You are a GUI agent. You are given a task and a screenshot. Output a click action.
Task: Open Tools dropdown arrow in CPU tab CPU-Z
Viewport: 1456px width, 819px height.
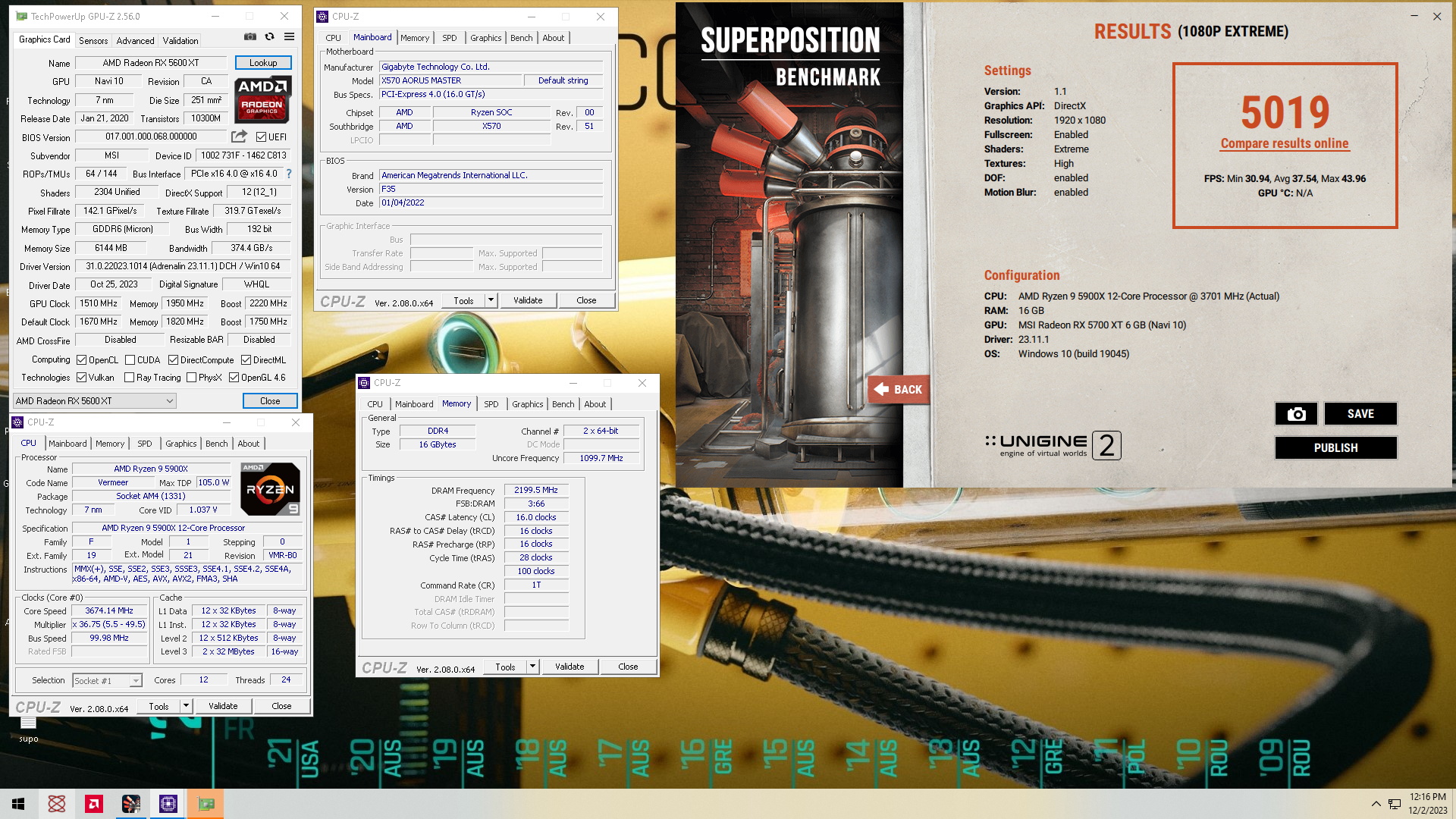click(x=186, y=706)
